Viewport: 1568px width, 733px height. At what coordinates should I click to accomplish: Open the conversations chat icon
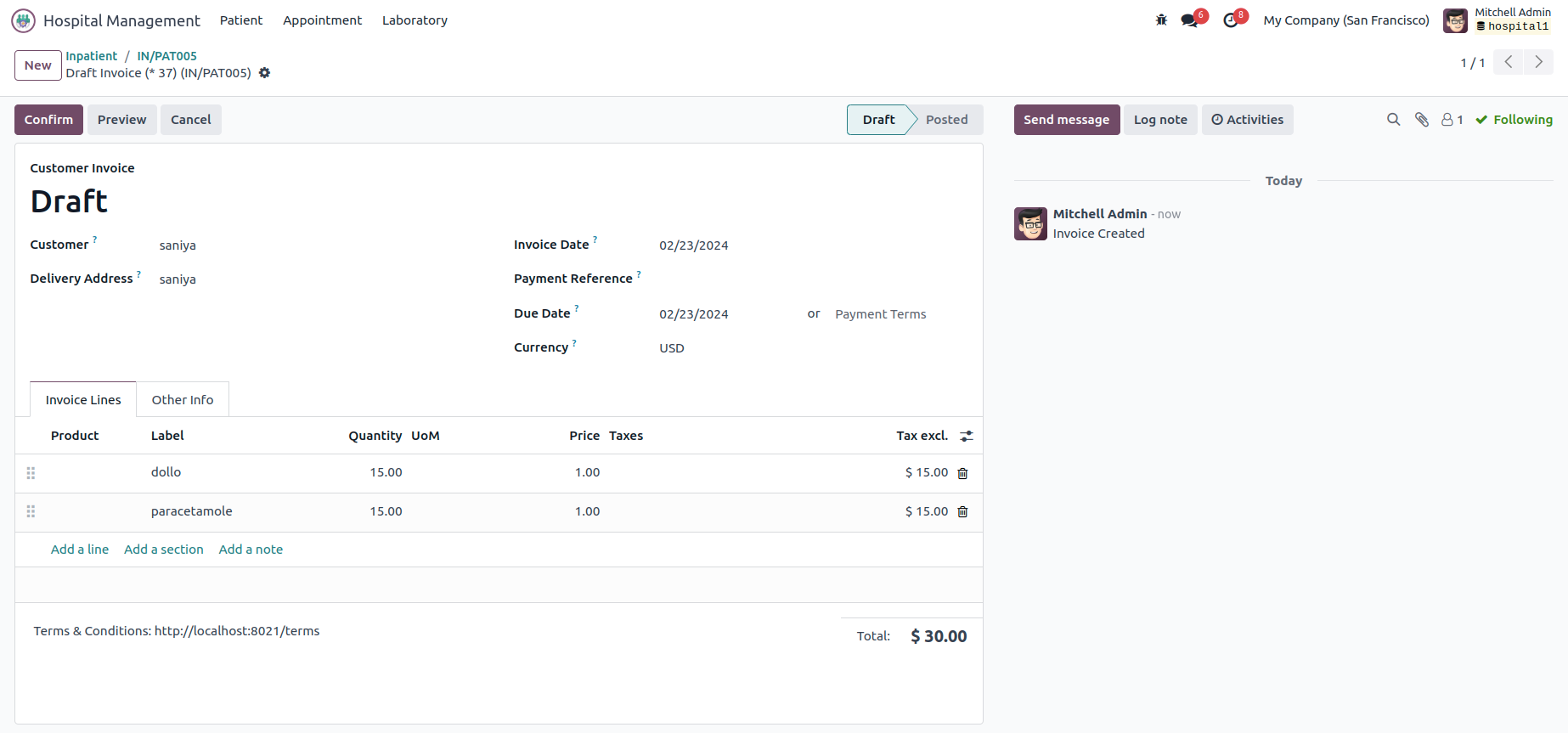click(1189, 20)
